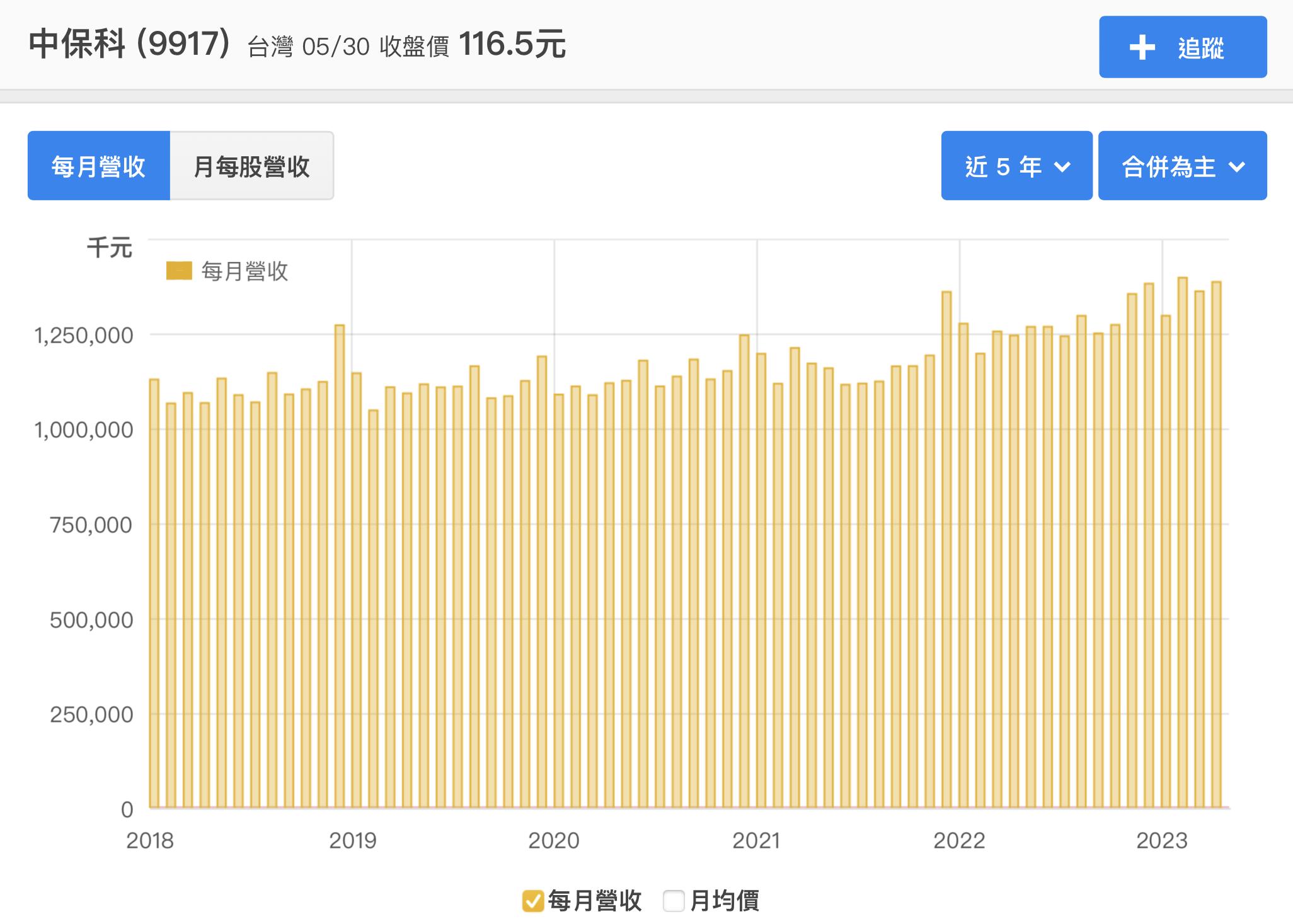Click the last revenue bar of 2023
The height and width of the screenshot is (924, 1293).
1216,545
